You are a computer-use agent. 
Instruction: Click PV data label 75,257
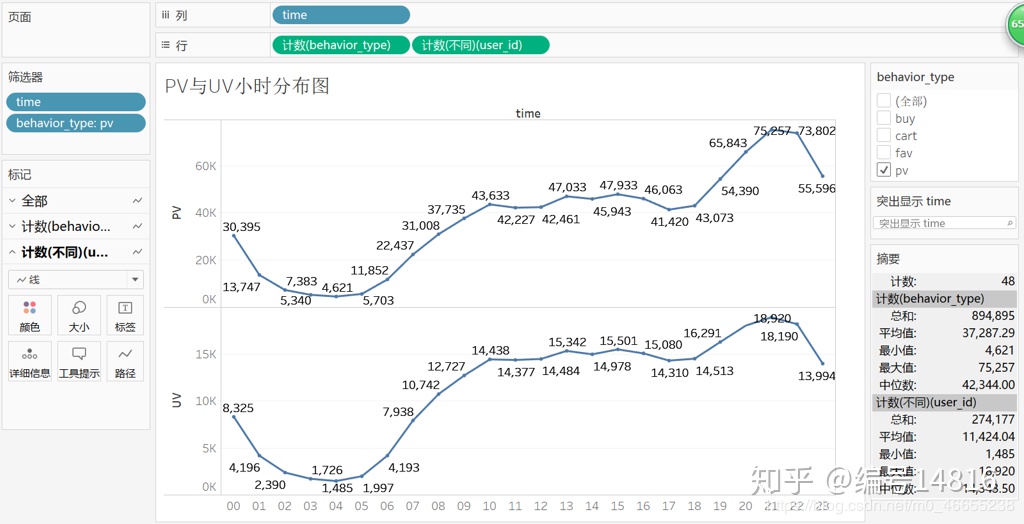tap(774, 131)
